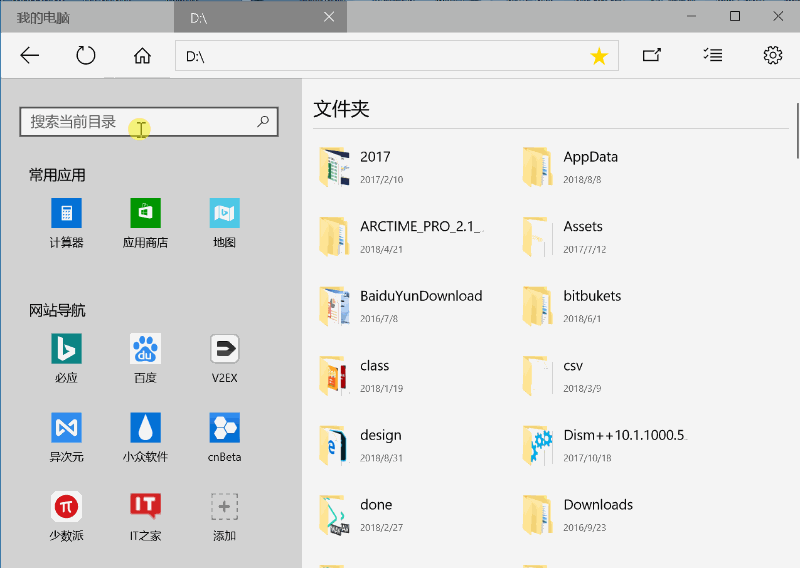The height and width of the screenshot is (568, 800).
Task: Click the 网站导航 heading
Action: (x=57, y=310)
